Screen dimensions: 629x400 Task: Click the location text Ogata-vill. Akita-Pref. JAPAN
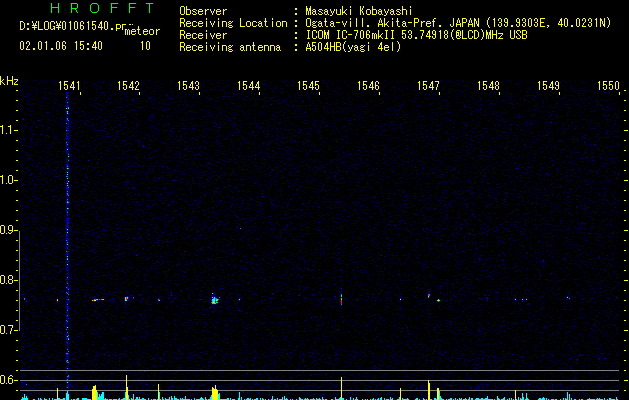(x=391, y=23)
